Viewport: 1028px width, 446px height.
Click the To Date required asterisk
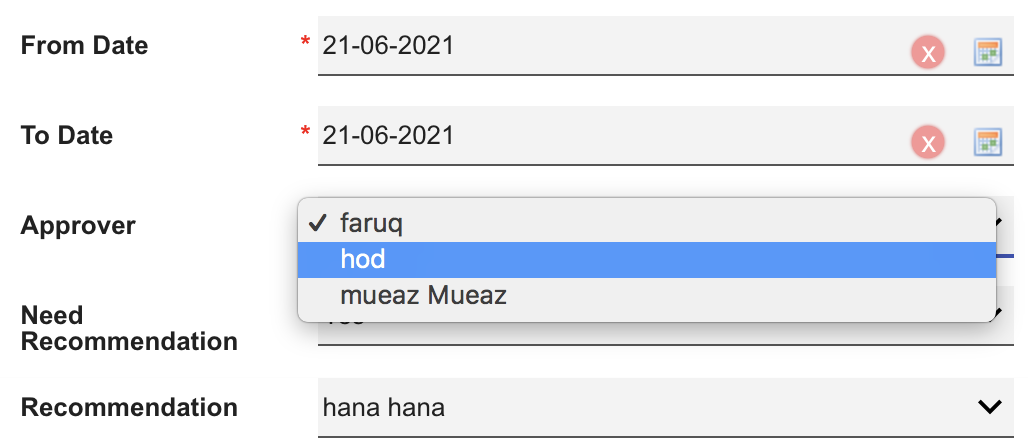(x=305, y=133)
